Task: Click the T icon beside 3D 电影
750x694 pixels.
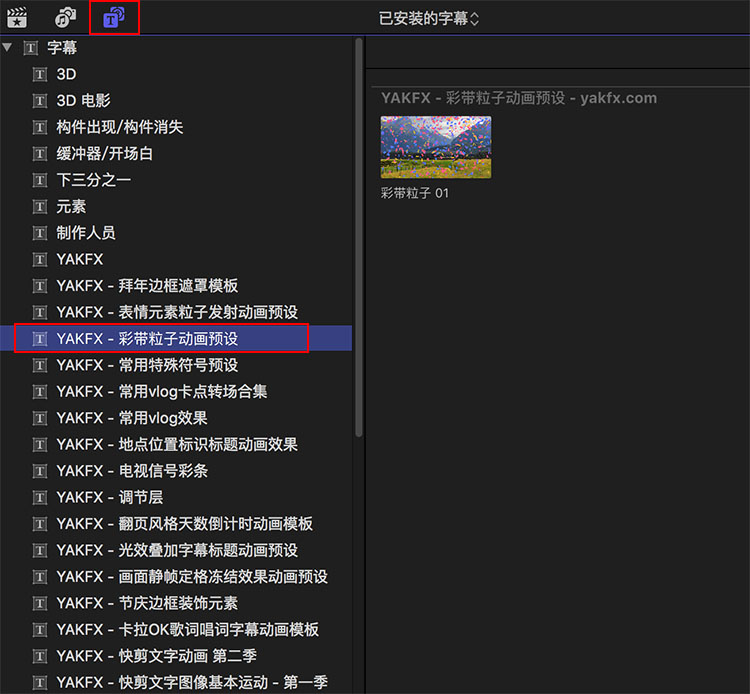Action: [x=40, y=101]
